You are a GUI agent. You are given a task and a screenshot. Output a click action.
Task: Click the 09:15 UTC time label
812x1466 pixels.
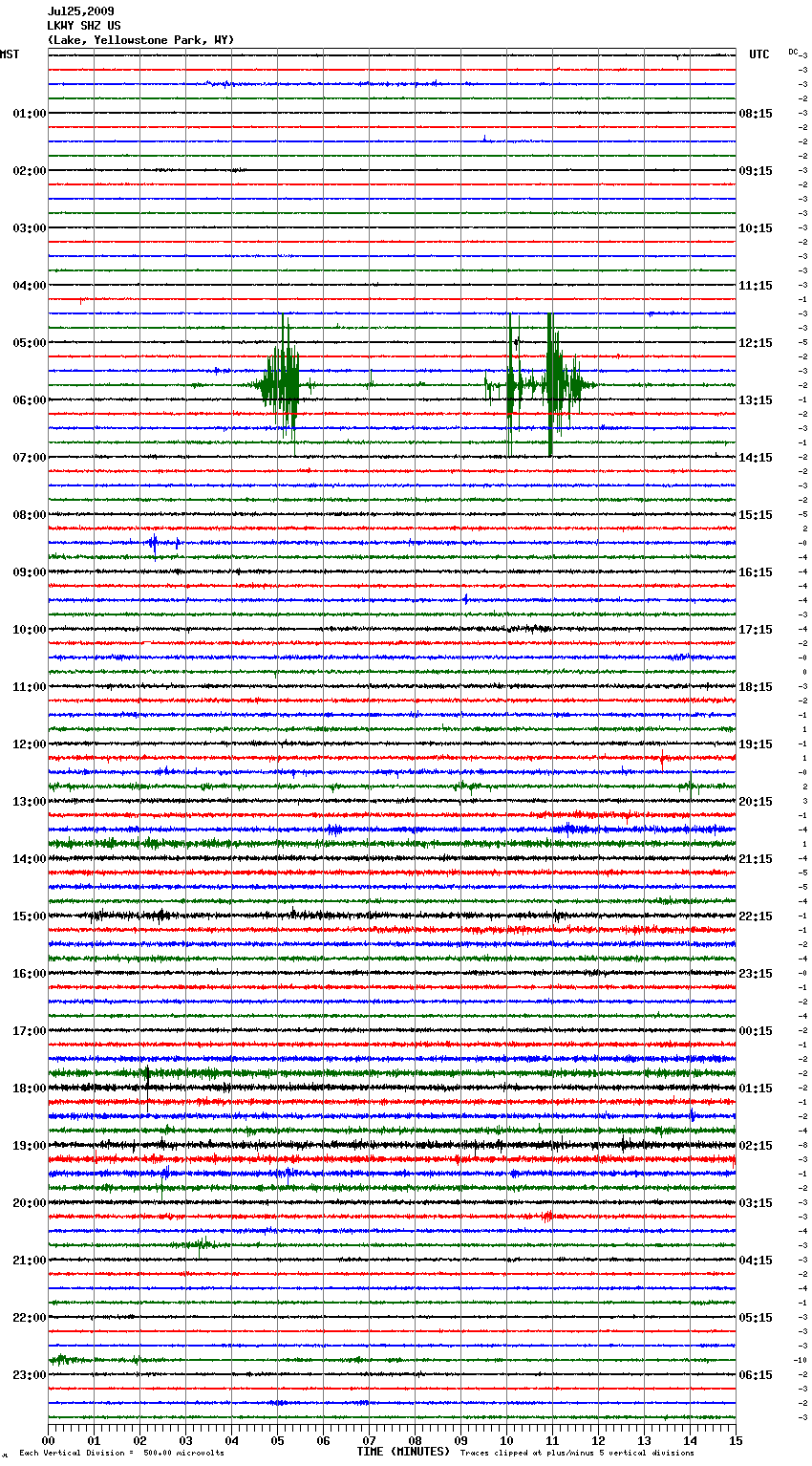[x=756, y=171]
